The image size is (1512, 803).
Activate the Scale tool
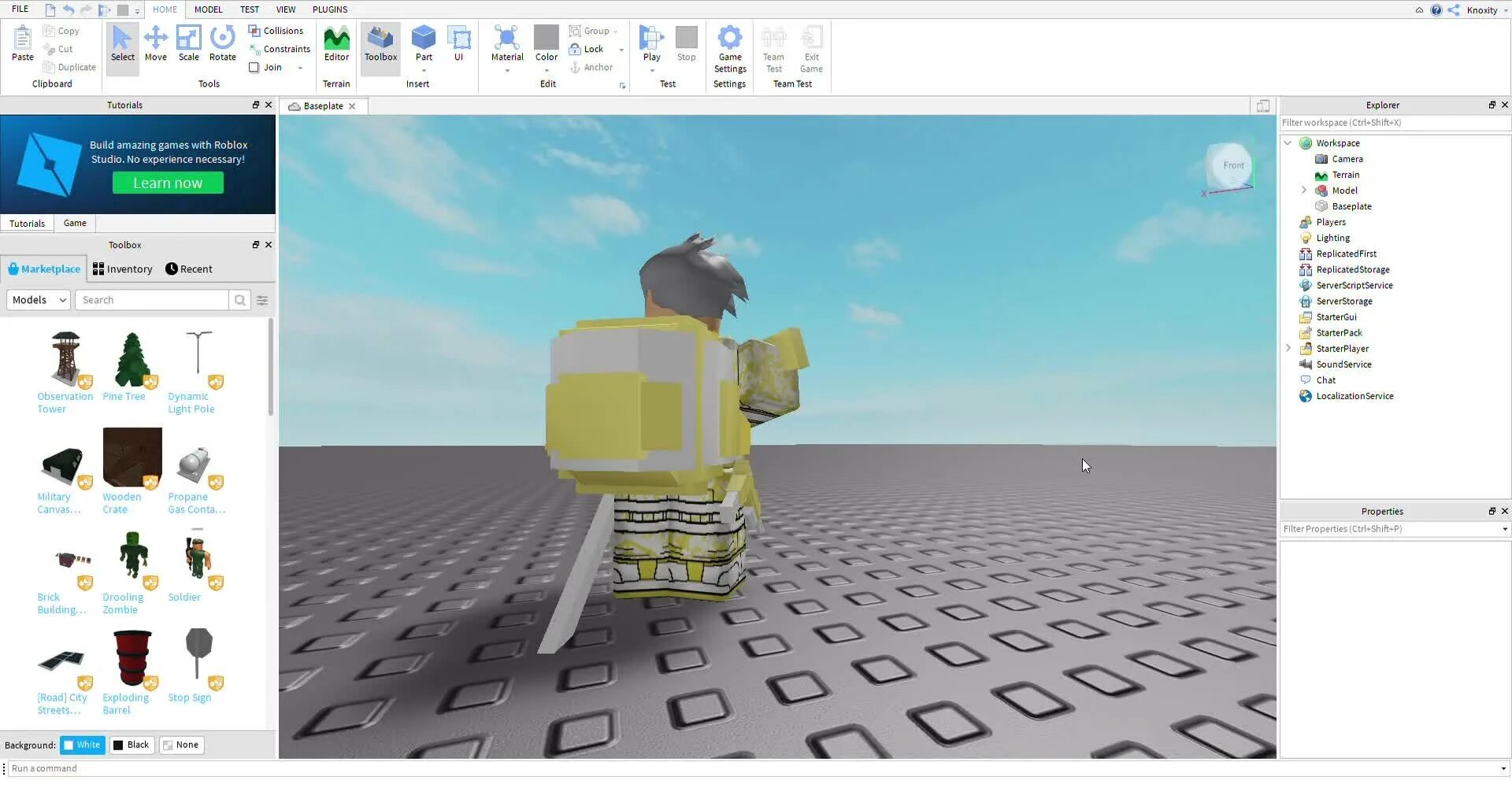188,43
